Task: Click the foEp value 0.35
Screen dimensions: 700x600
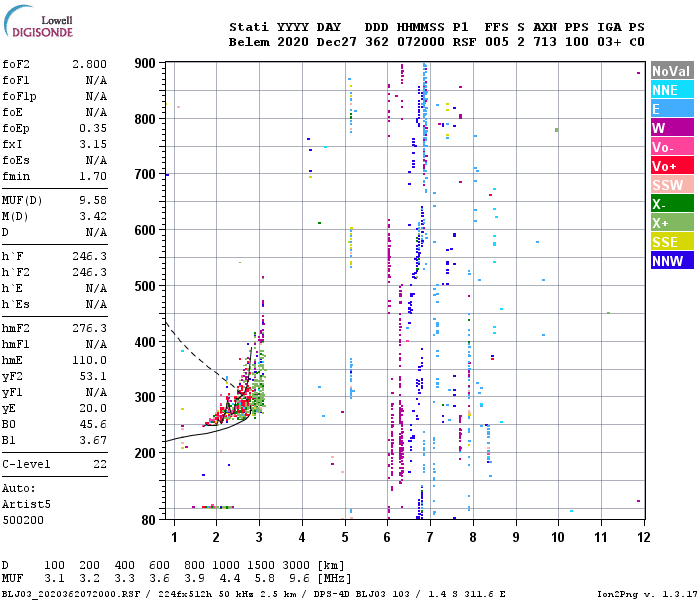Action: (x=93, y=128)
